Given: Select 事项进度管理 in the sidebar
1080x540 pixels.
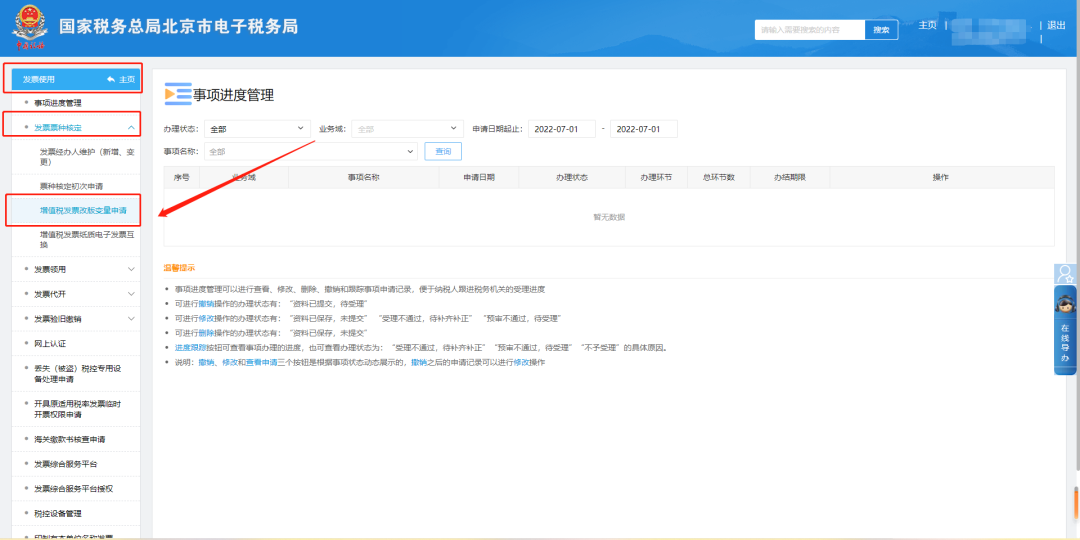Looking at the screenshot, I should [x=58, y=103].
